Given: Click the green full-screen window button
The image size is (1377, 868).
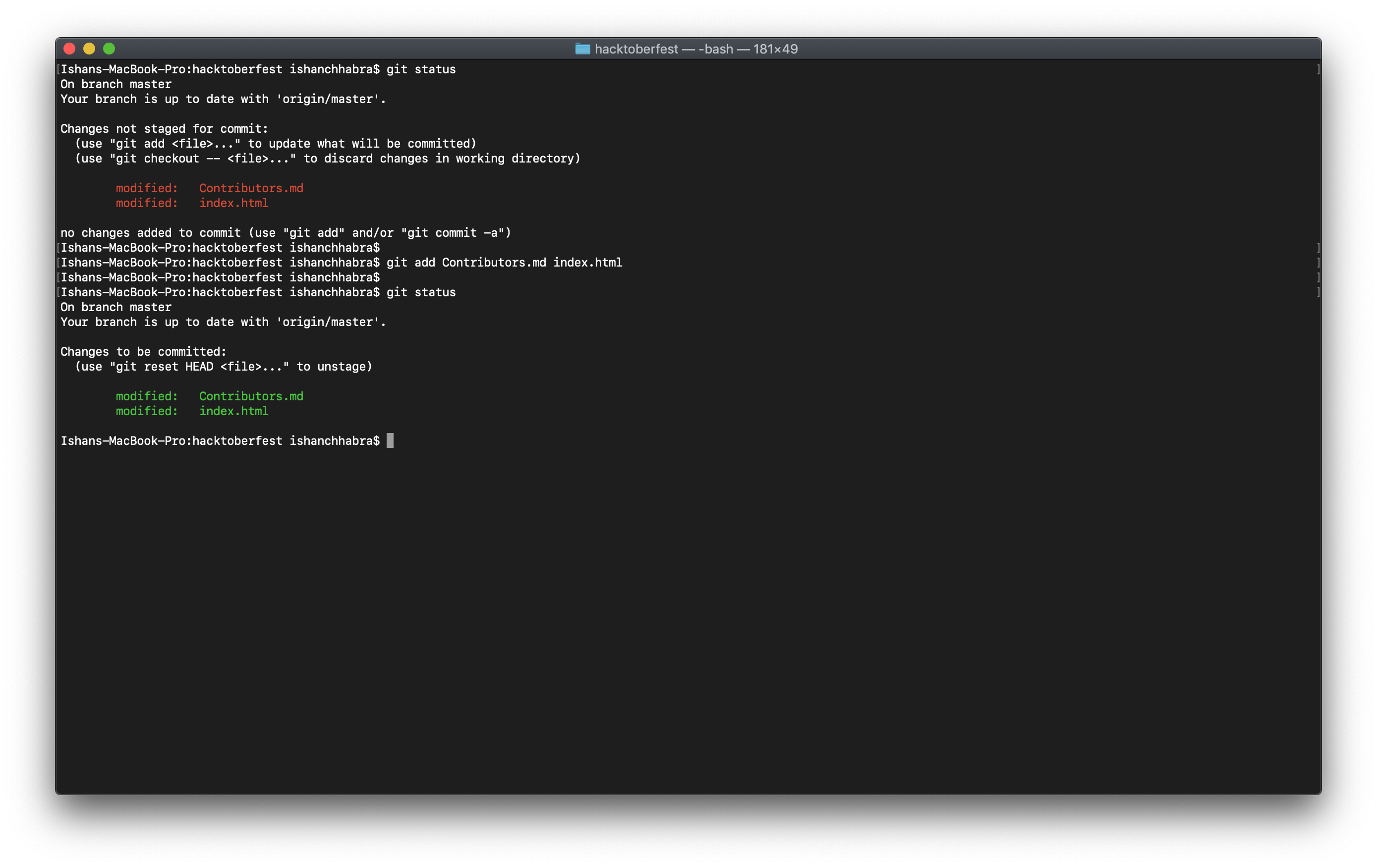Looking at the screenshot, I should [109, 49].
